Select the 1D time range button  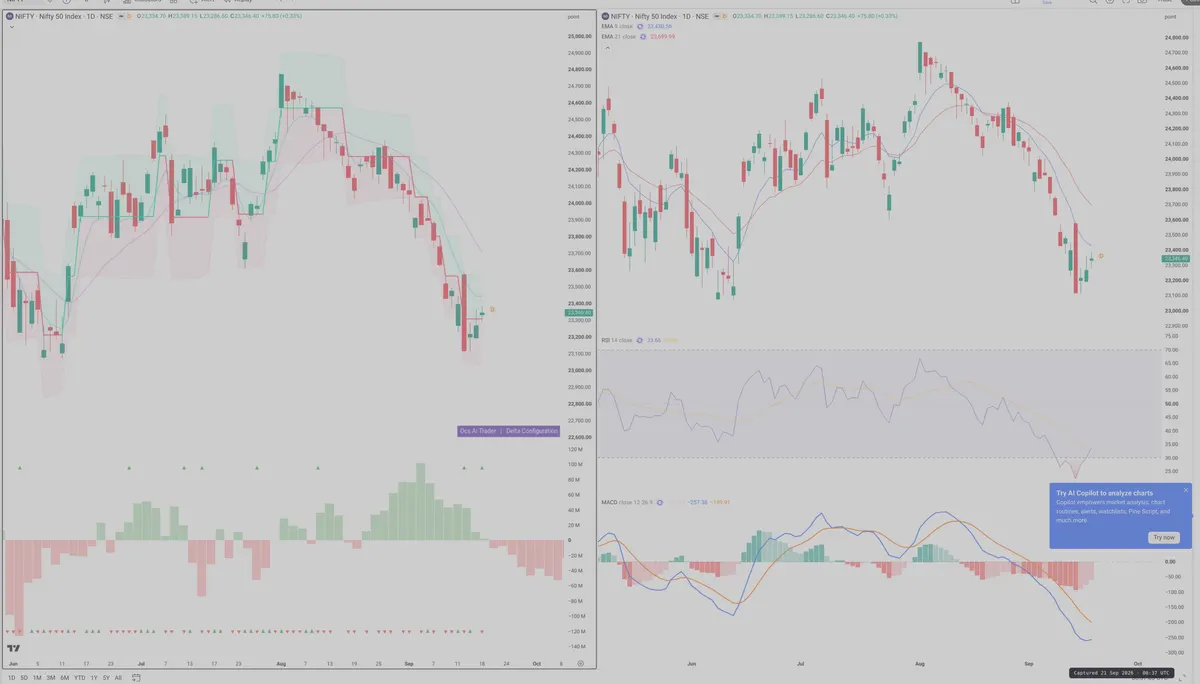(x=11, y=678)
